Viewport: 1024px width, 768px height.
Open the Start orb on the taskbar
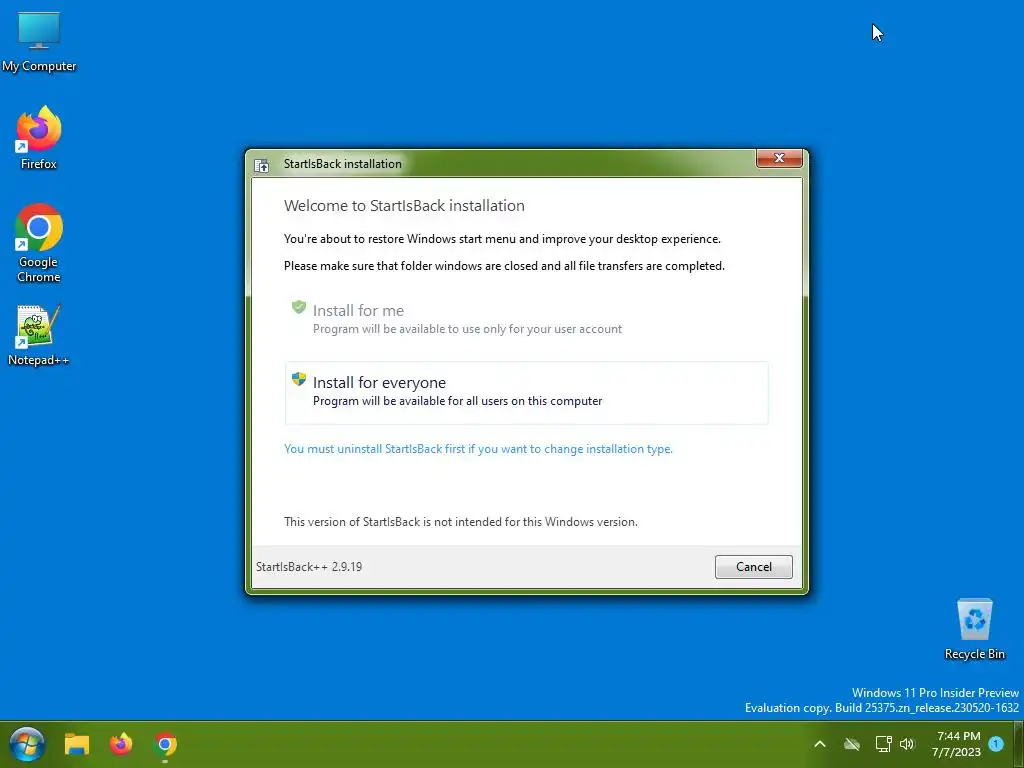coord(27,744)
